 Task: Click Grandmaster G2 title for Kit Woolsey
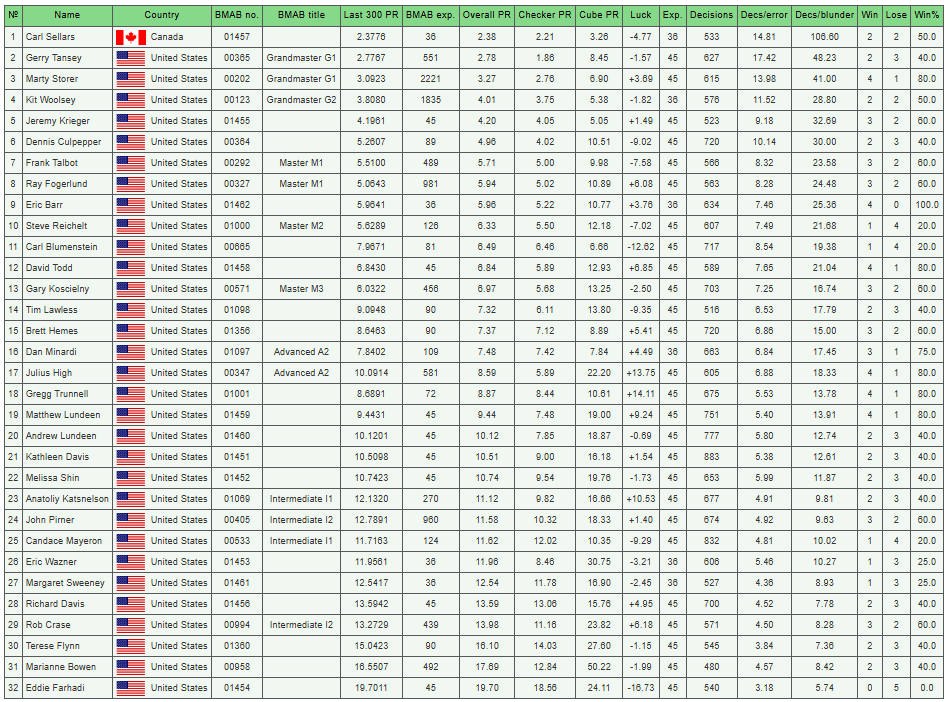coord(301,100)
